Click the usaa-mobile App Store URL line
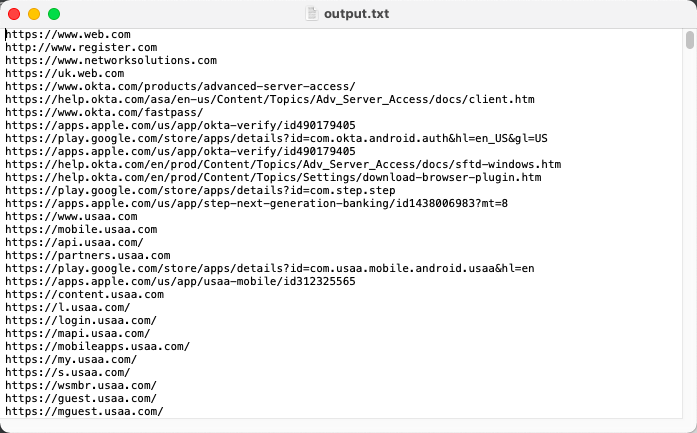 (x=180, y=281)
